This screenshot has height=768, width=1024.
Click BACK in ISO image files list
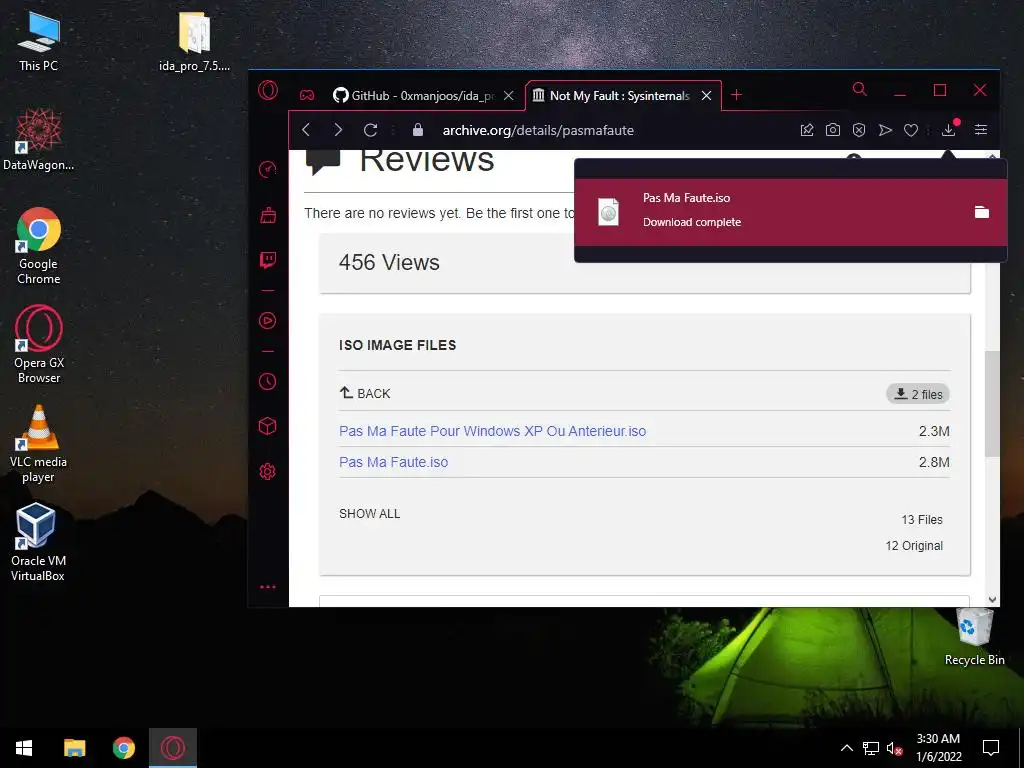pos(365,393)
